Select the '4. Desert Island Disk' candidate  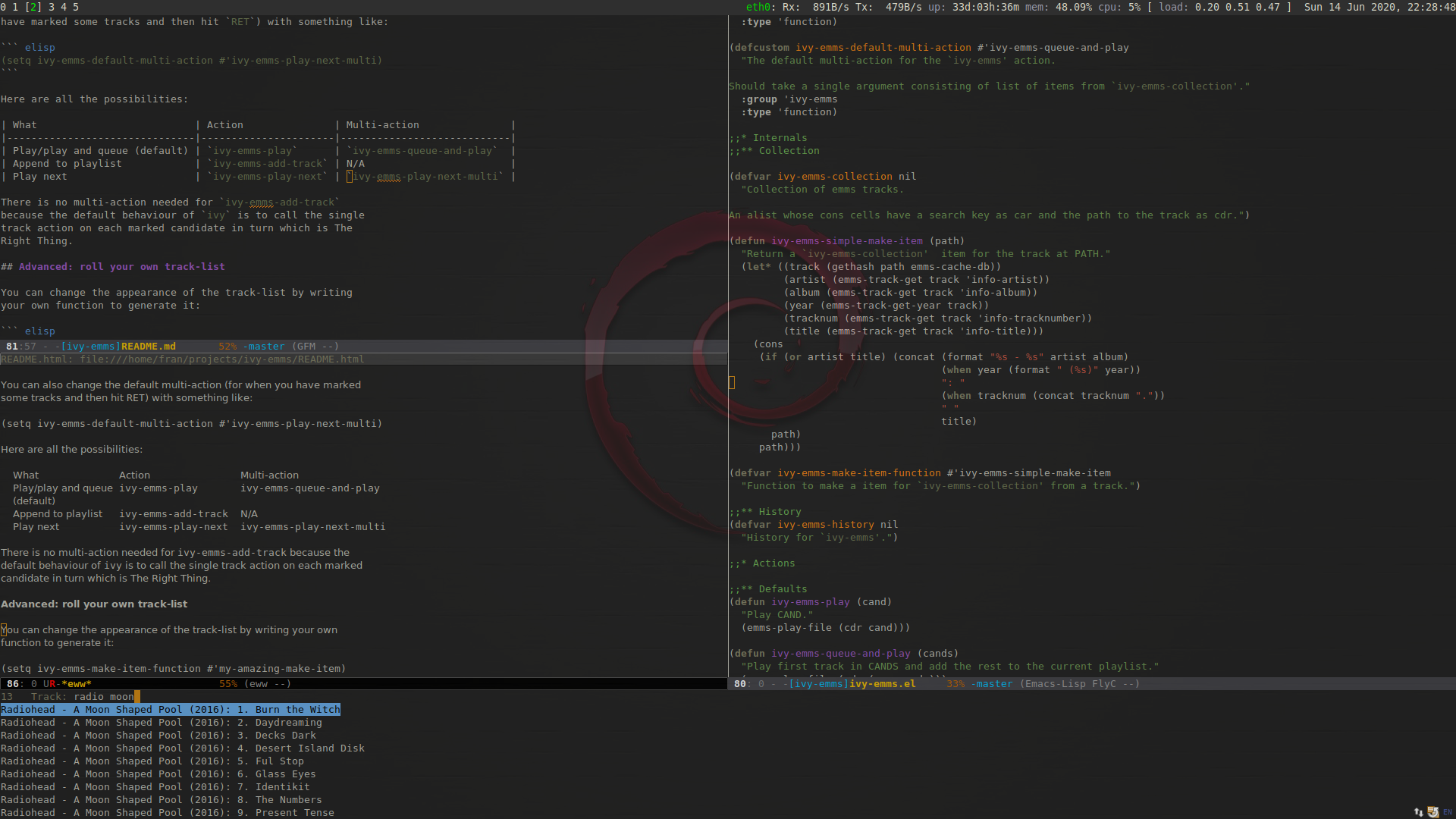coord(182,748)
